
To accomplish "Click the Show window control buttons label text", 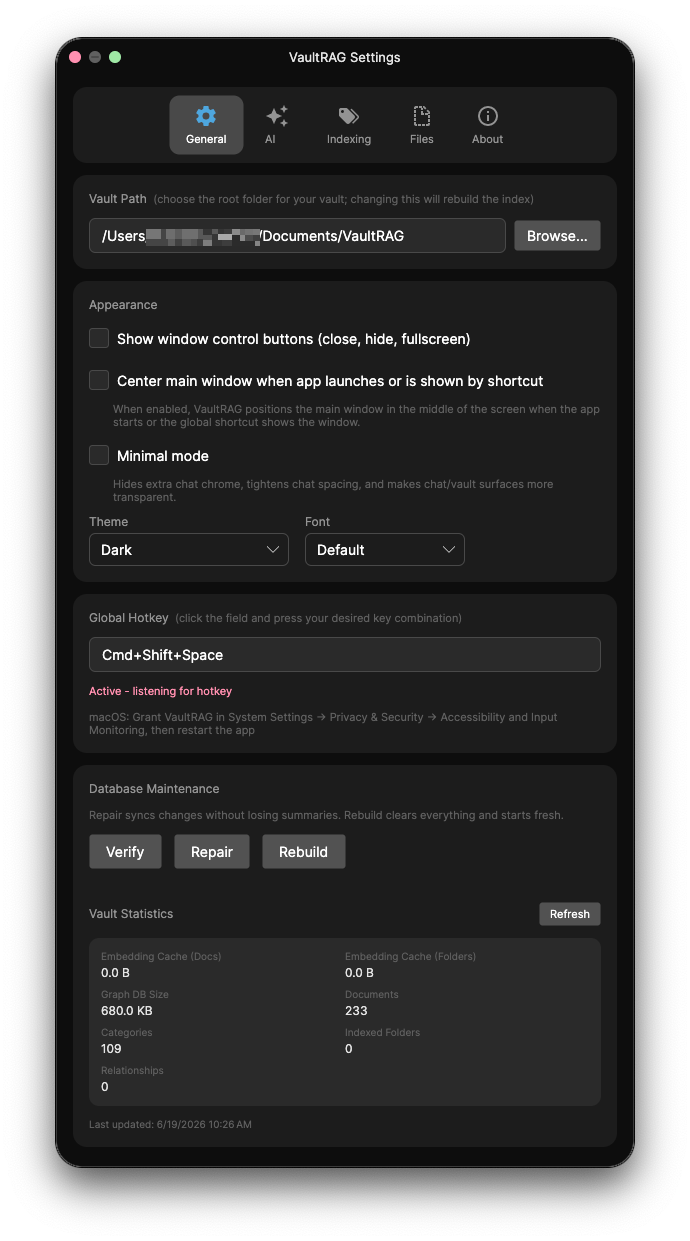I will click(x=294, y=339).
